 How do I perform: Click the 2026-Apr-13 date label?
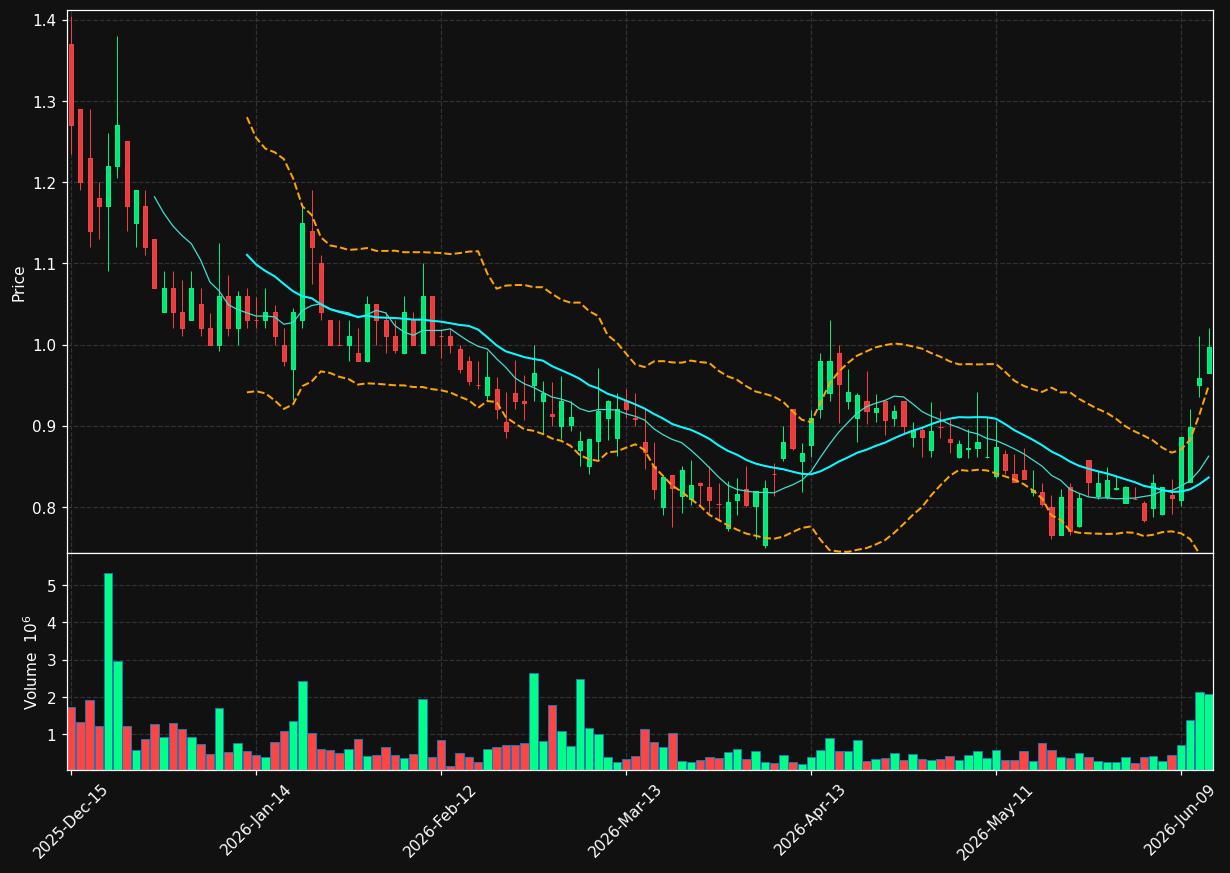point(810,821)
